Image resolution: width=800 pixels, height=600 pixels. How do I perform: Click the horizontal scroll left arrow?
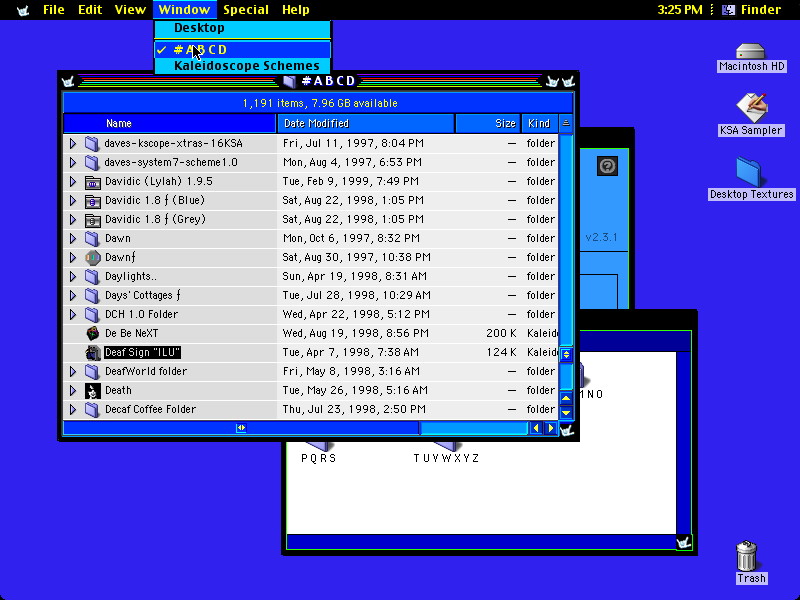(535, 428)
